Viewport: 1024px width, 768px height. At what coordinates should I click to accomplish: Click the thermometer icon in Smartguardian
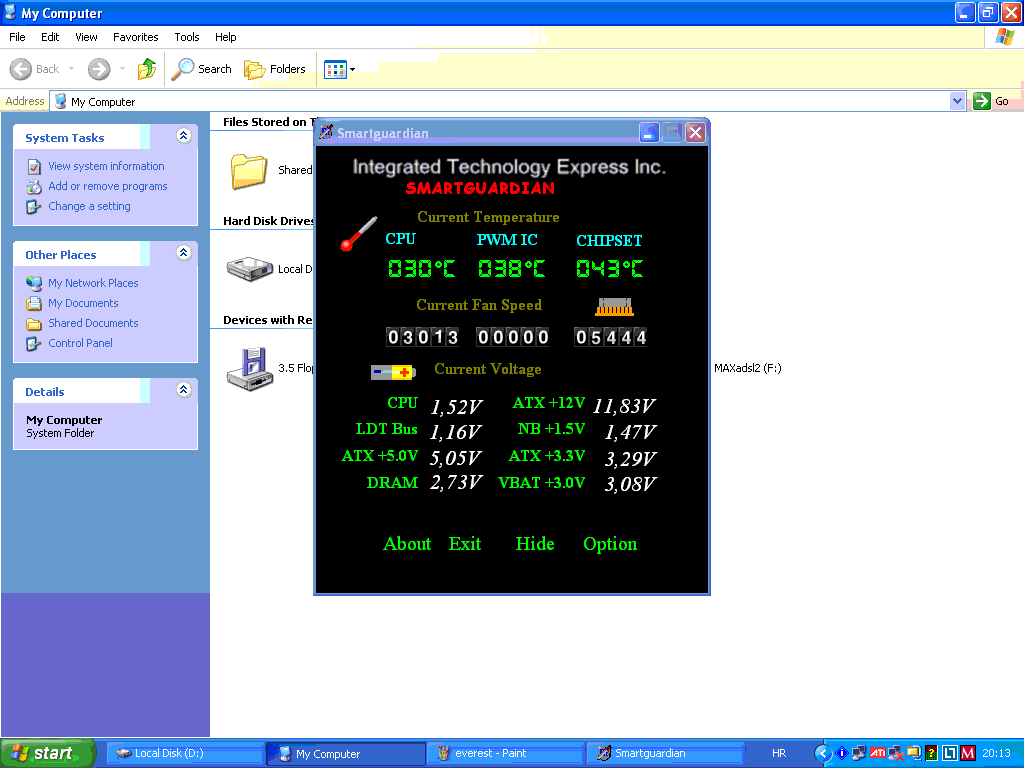point(358,233)
